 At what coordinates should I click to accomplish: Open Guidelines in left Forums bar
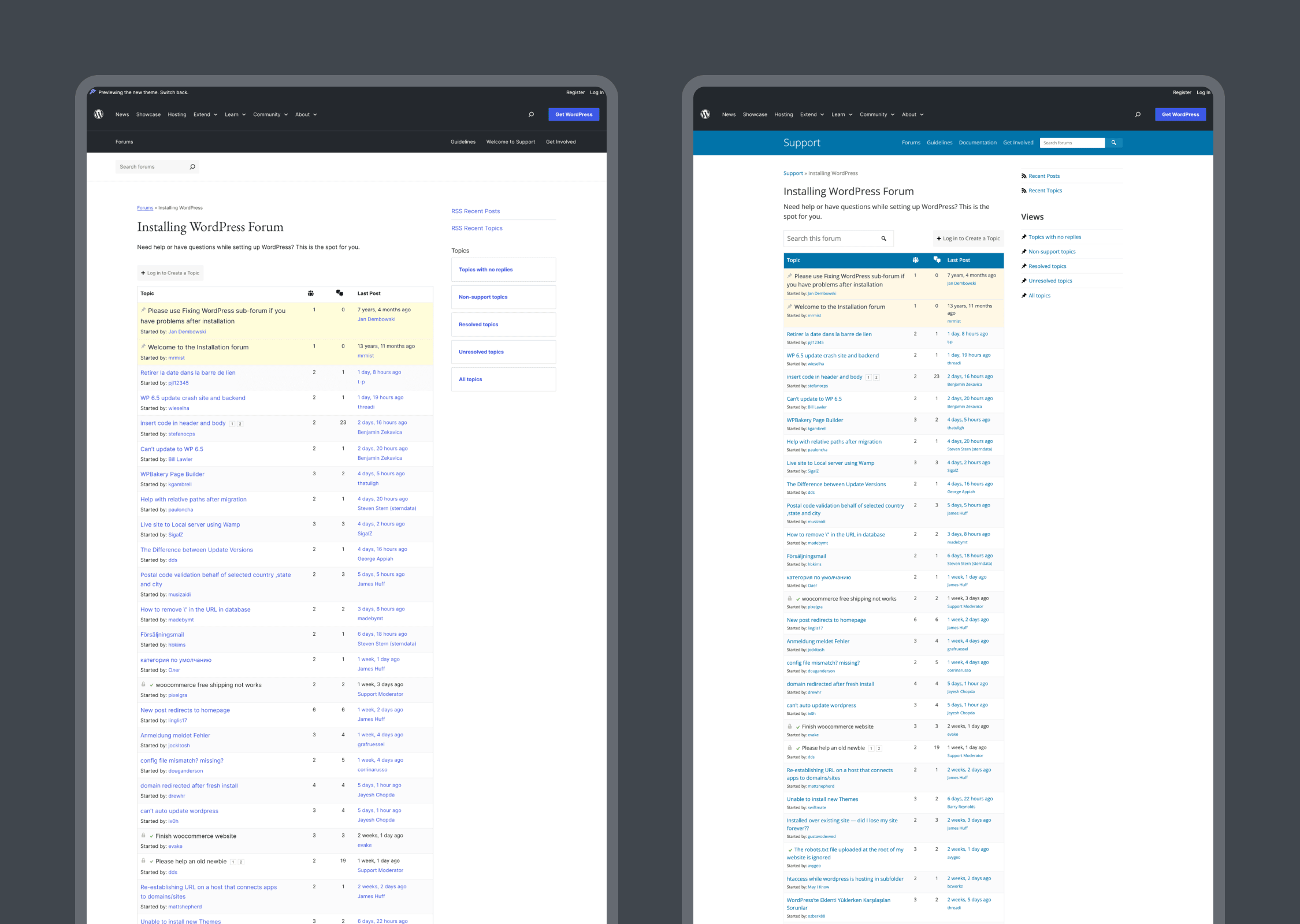coord(463,141)
